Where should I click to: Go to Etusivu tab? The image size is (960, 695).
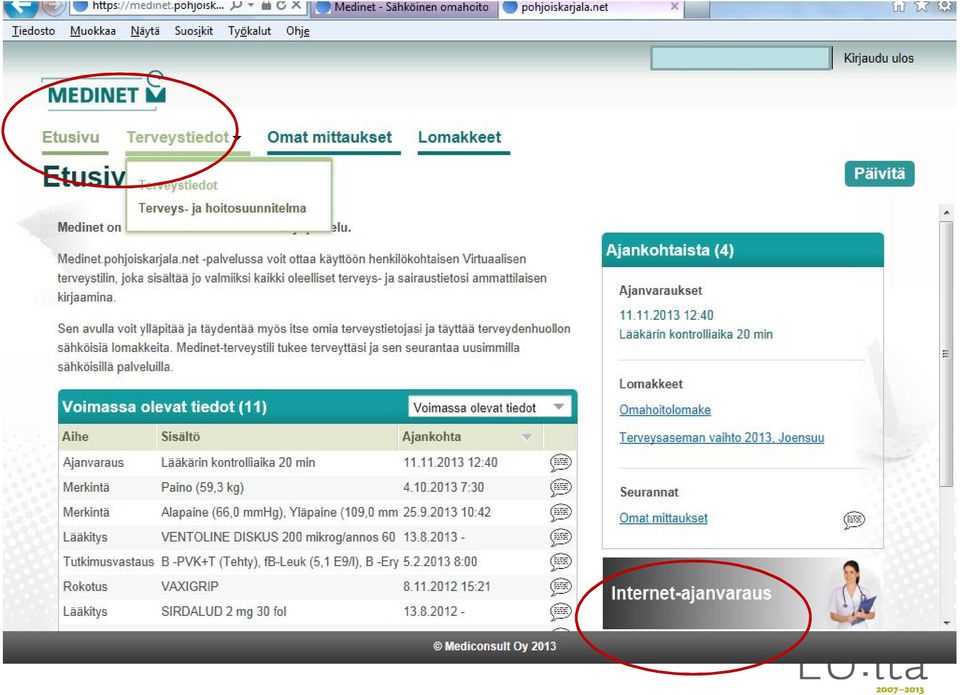(x=70, y=137)
